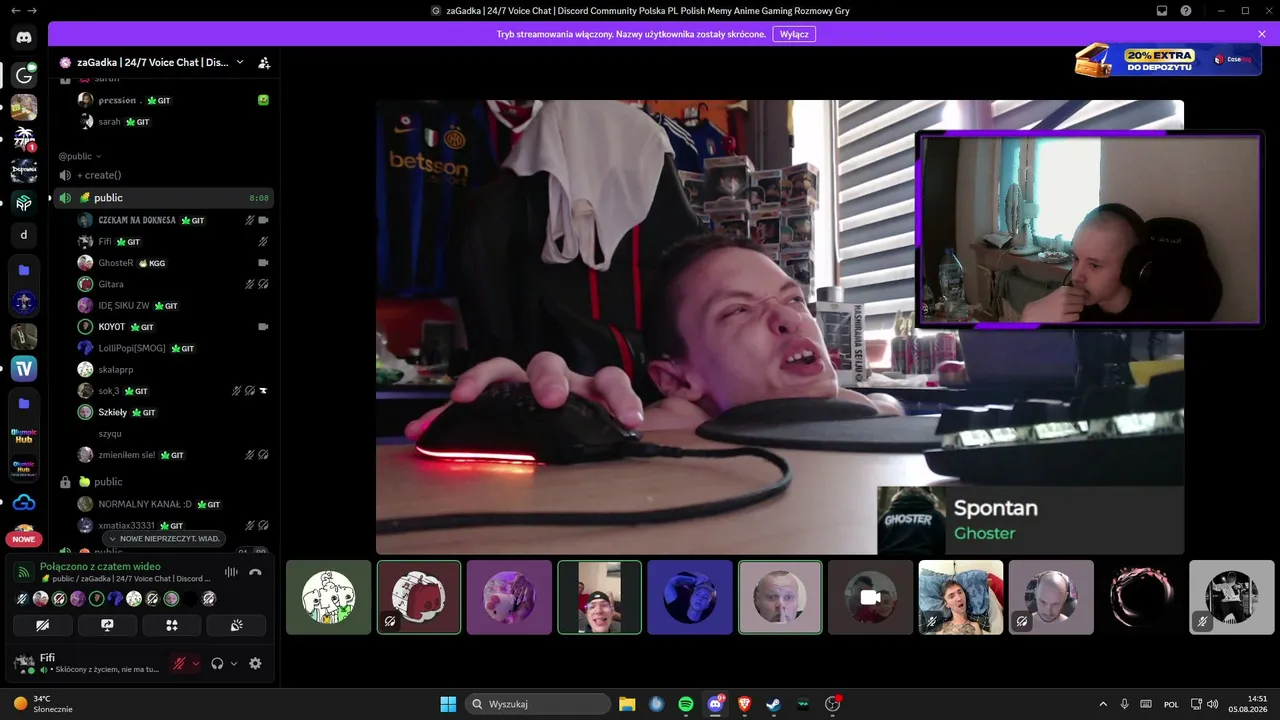This screenshot has width=1280, height=720.
Task: Expand the zaGadka server menu chevron
Action: coord(240,62)
